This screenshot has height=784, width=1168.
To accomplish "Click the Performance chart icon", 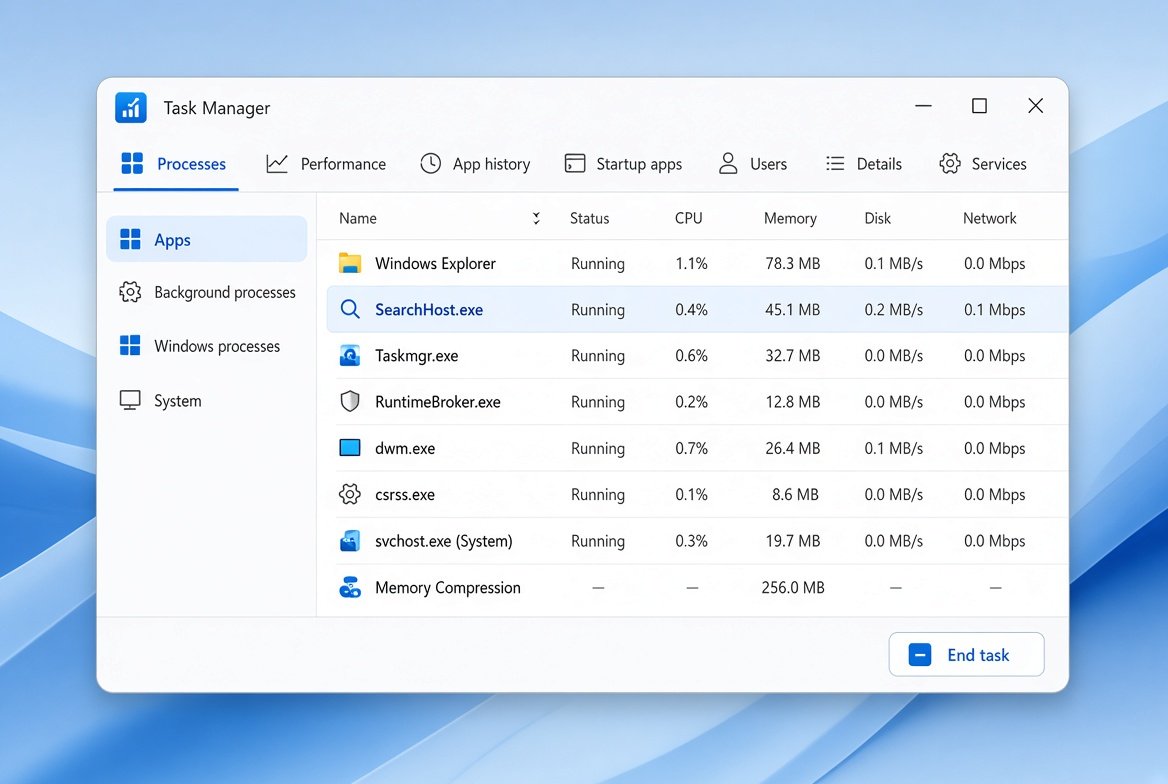I will [277, 164].
